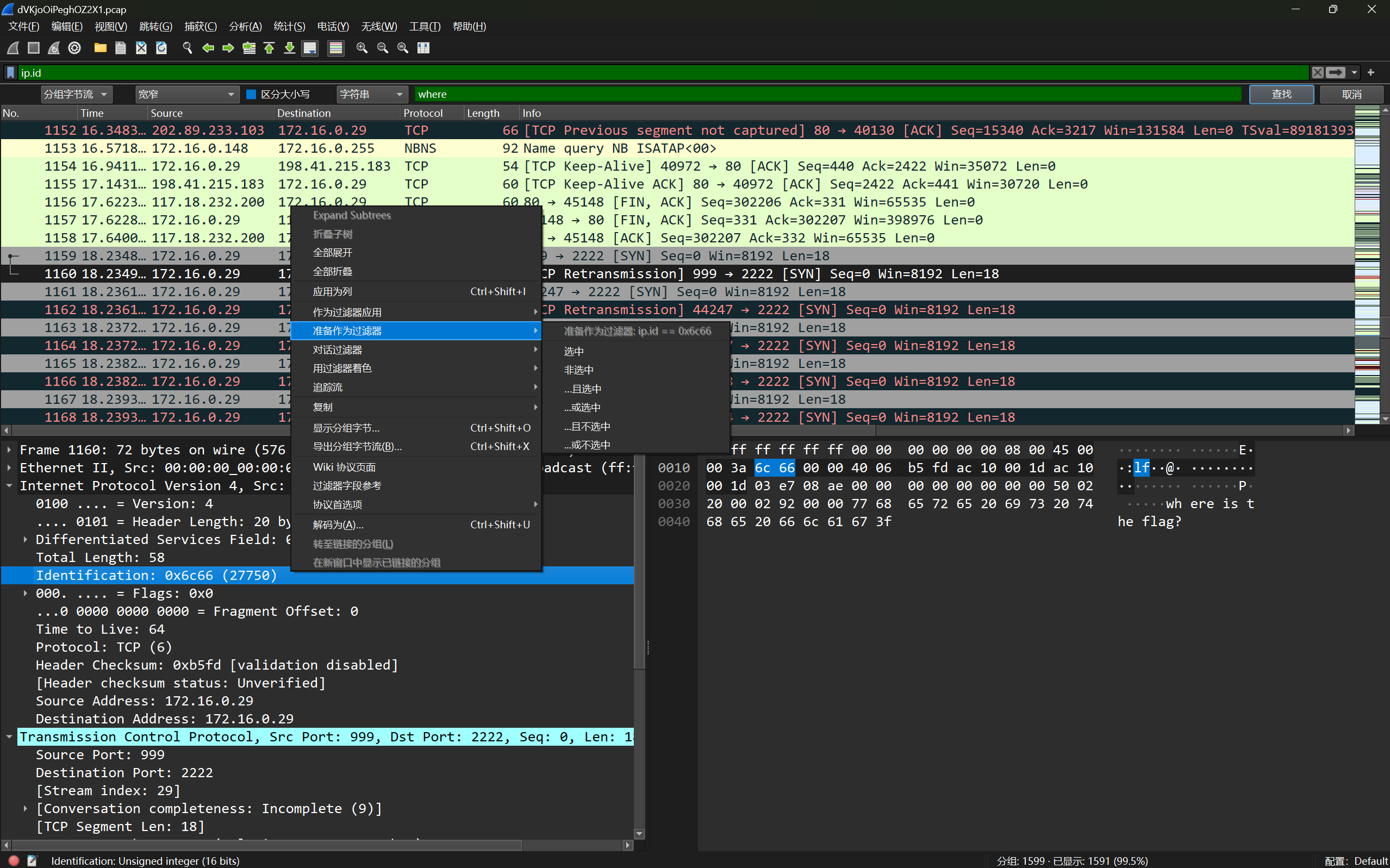Stop the running capture
The height and width of the screenshot is (868, 1390).
pyautogui.click(x=33, y=48)
